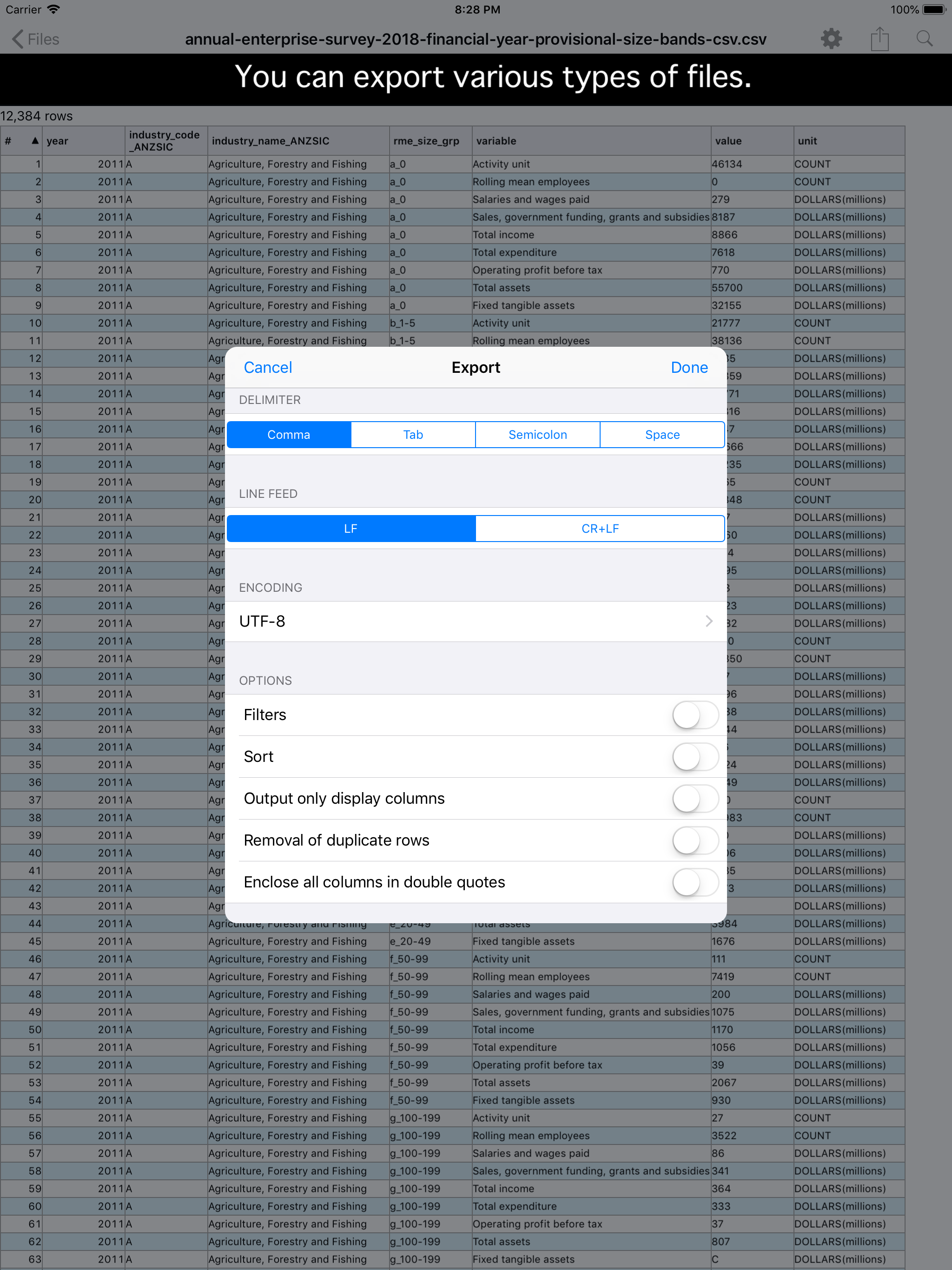Enable the Sort option in export

[x=696, y=757]
